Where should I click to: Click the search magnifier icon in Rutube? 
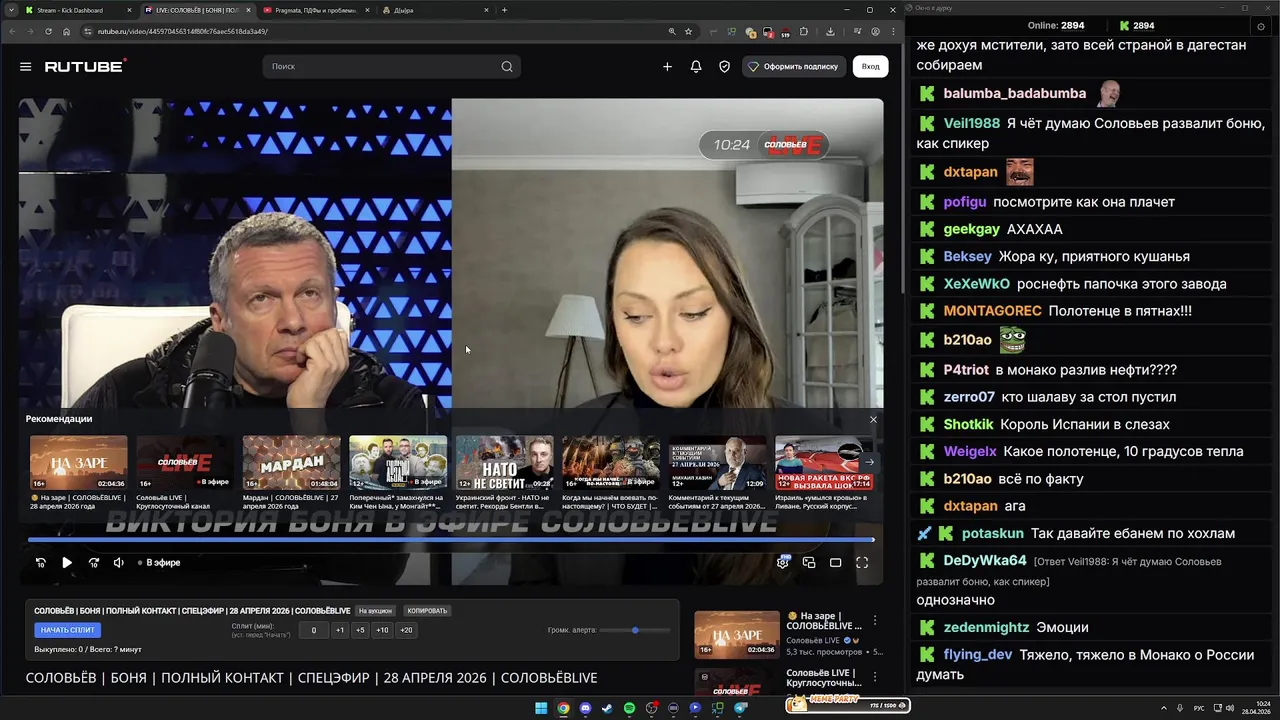pos(507,67)
